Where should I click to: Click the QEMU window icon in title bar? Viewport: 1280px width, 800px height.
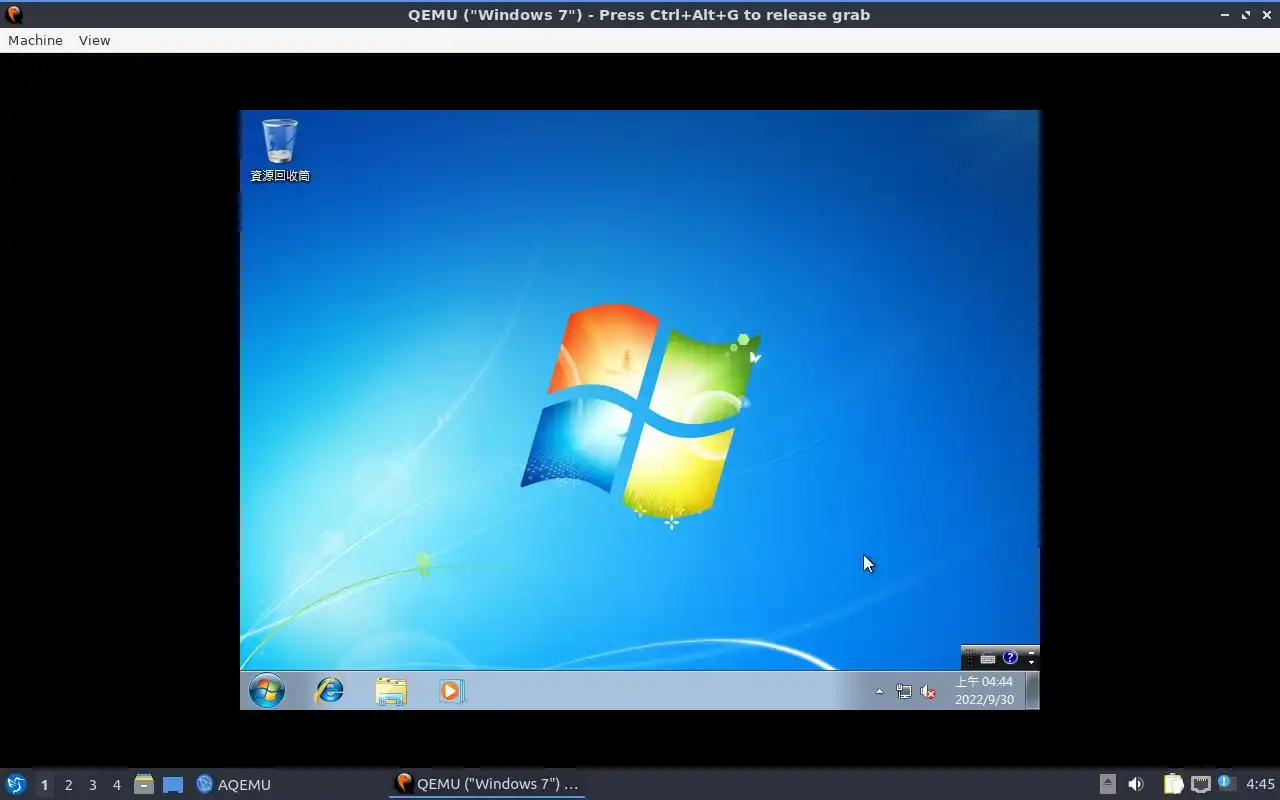[14, 15]
